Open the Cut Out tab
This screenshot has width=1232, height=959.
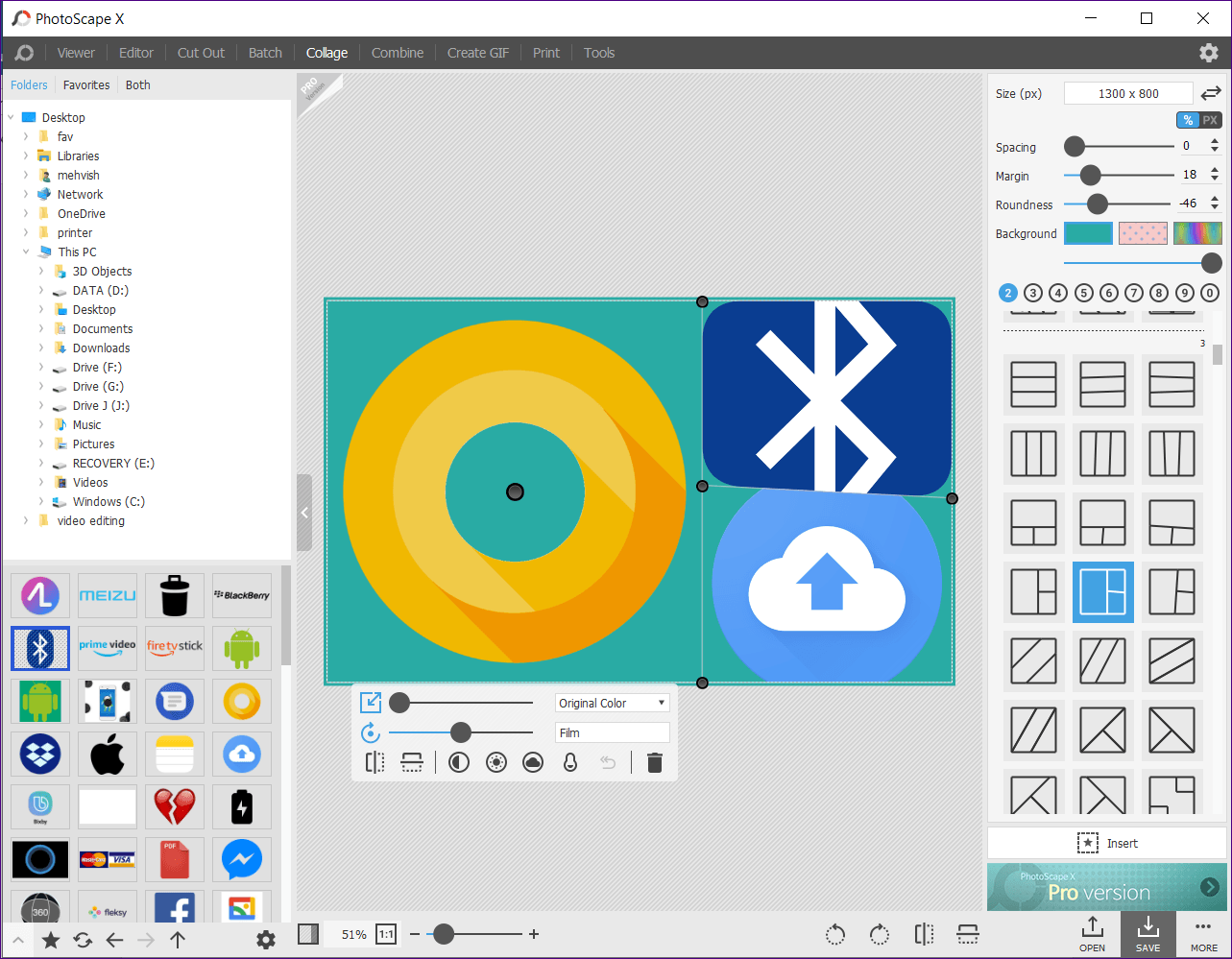click(x=201, y=53)
